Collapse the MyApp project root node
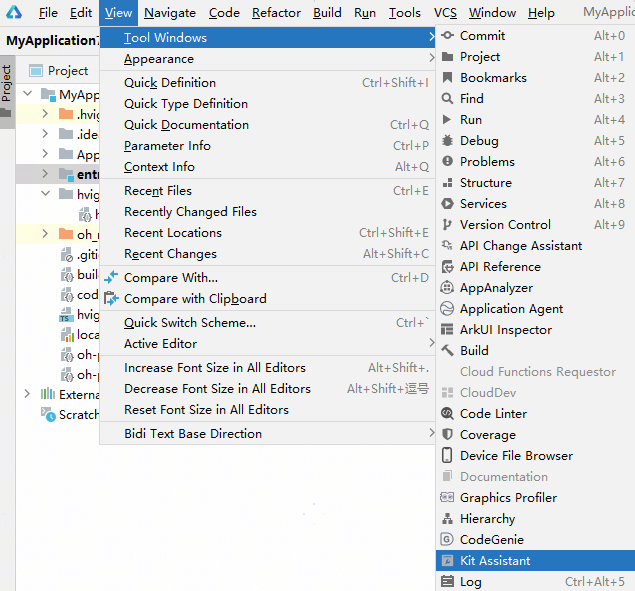This screenshot has width=635, height=591. click(x=27, y=95)
